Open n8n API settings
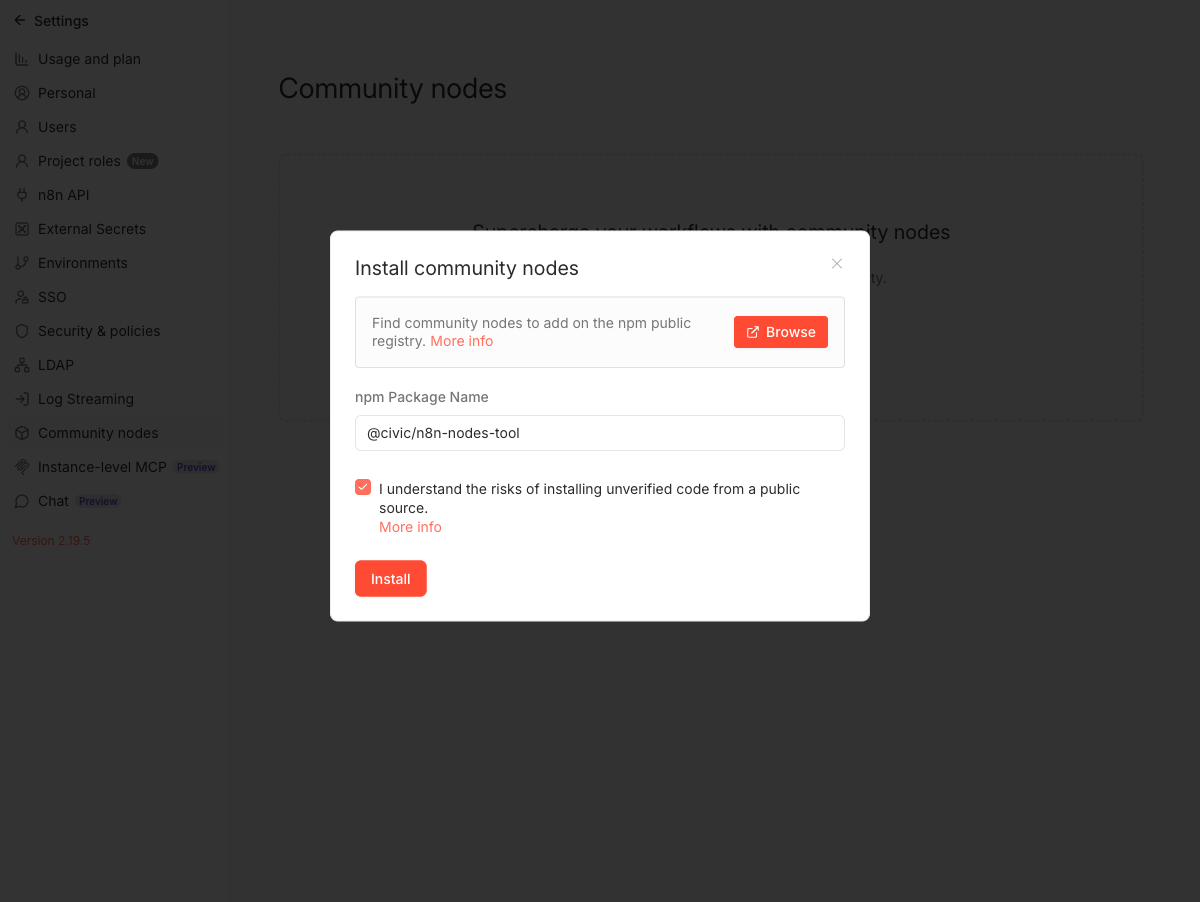Screen dimensions: 1200x902 (64, 195)
